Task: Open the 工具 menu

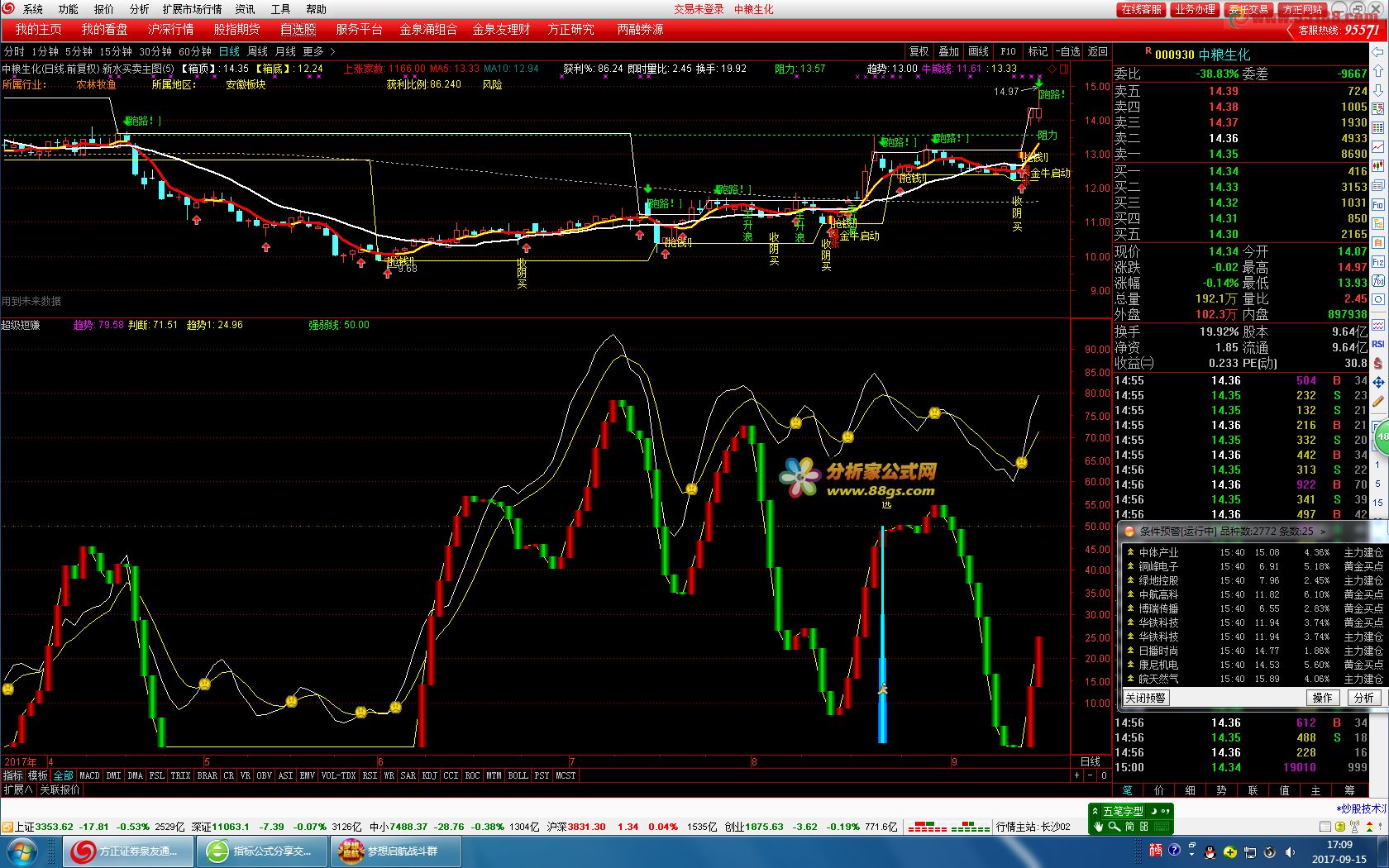Action: click(x=280, y=9)
